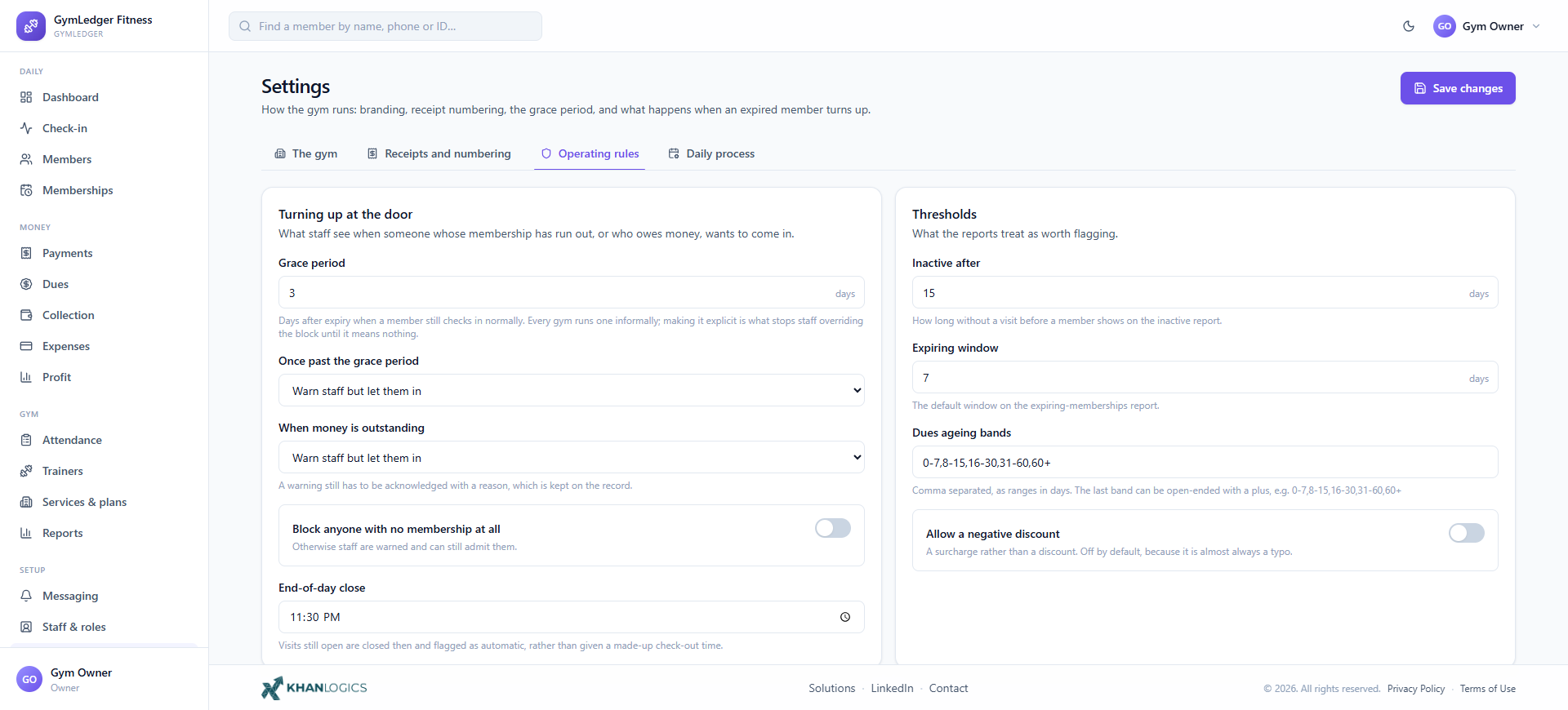
Task: Toggle Allow a negative discount
Action: (x=1467, y=533)
